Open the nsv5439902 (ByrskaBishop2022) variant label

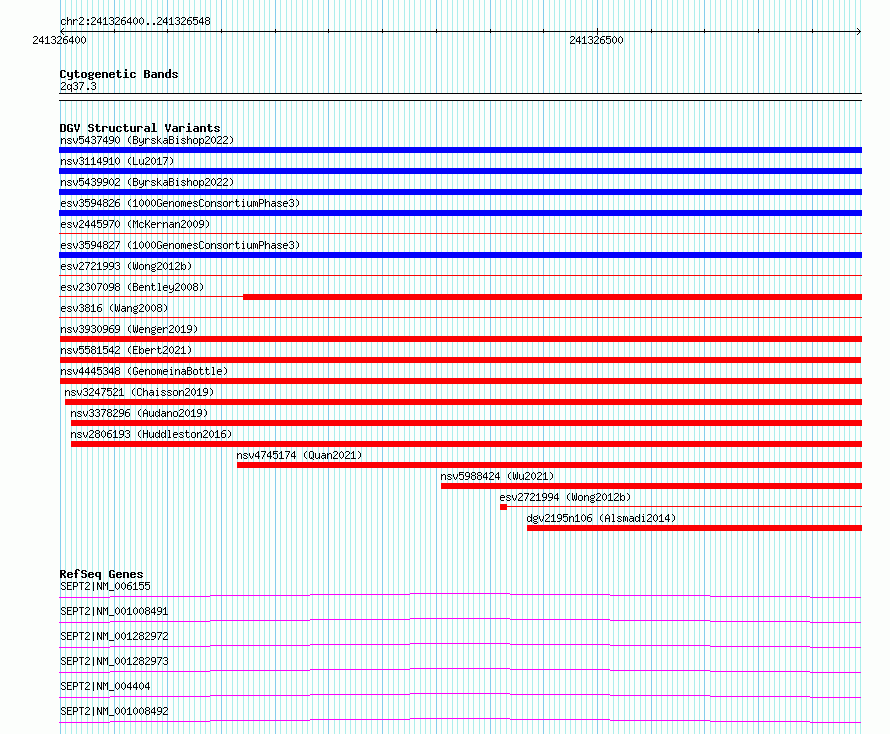tap(147, 182)
